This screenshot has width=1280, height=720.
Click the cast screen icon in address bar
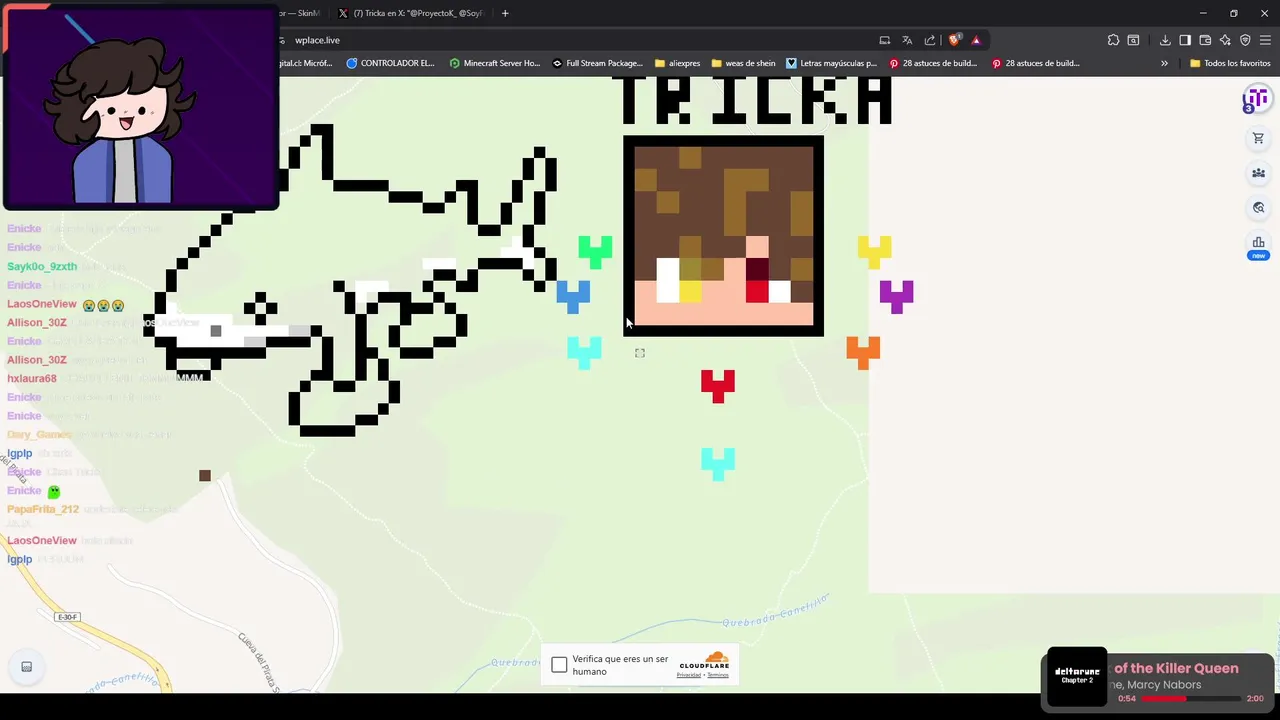coord(885,40)
